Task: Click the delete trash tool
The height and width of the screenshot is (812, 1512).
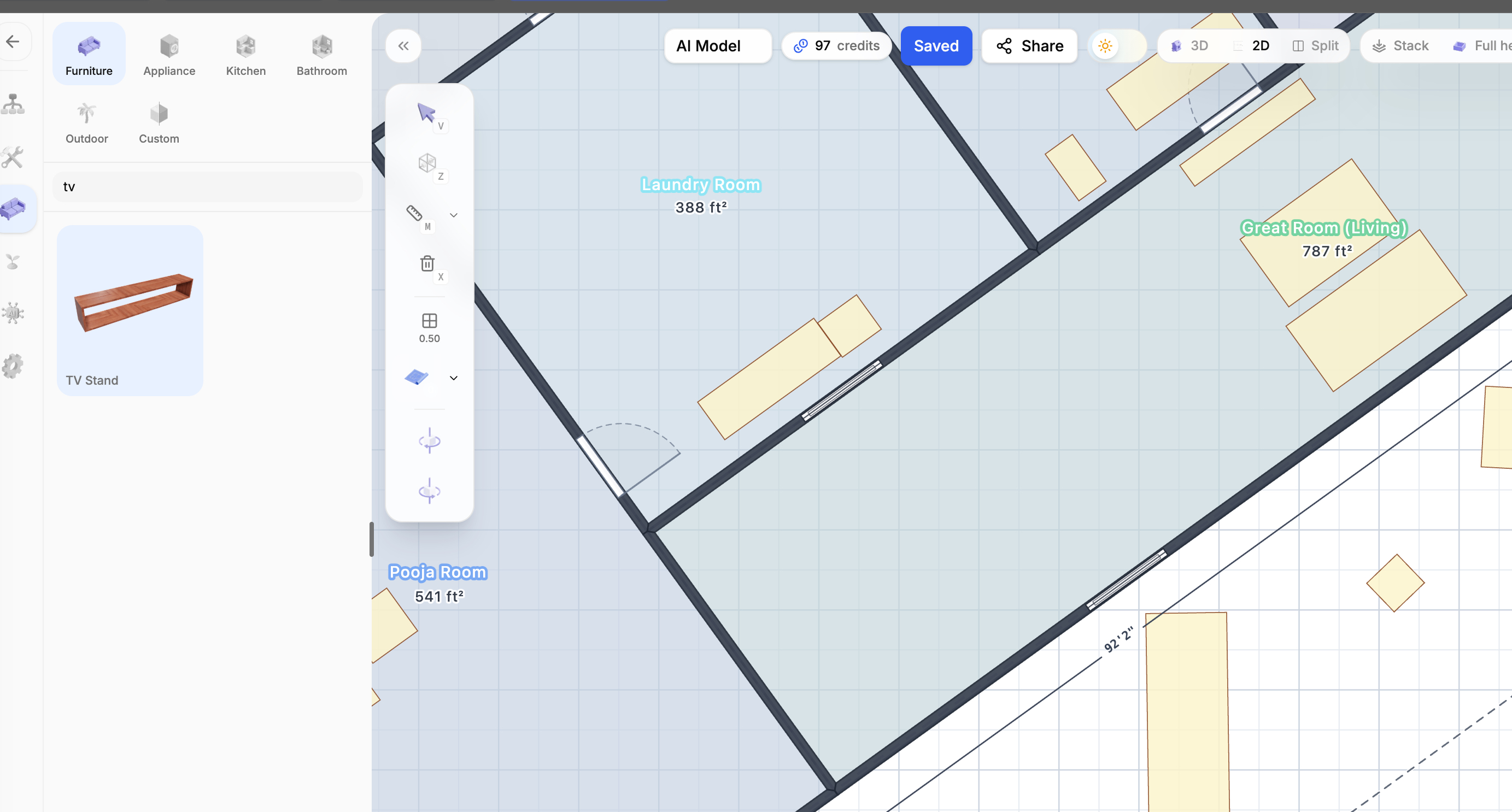Action: 427,263
